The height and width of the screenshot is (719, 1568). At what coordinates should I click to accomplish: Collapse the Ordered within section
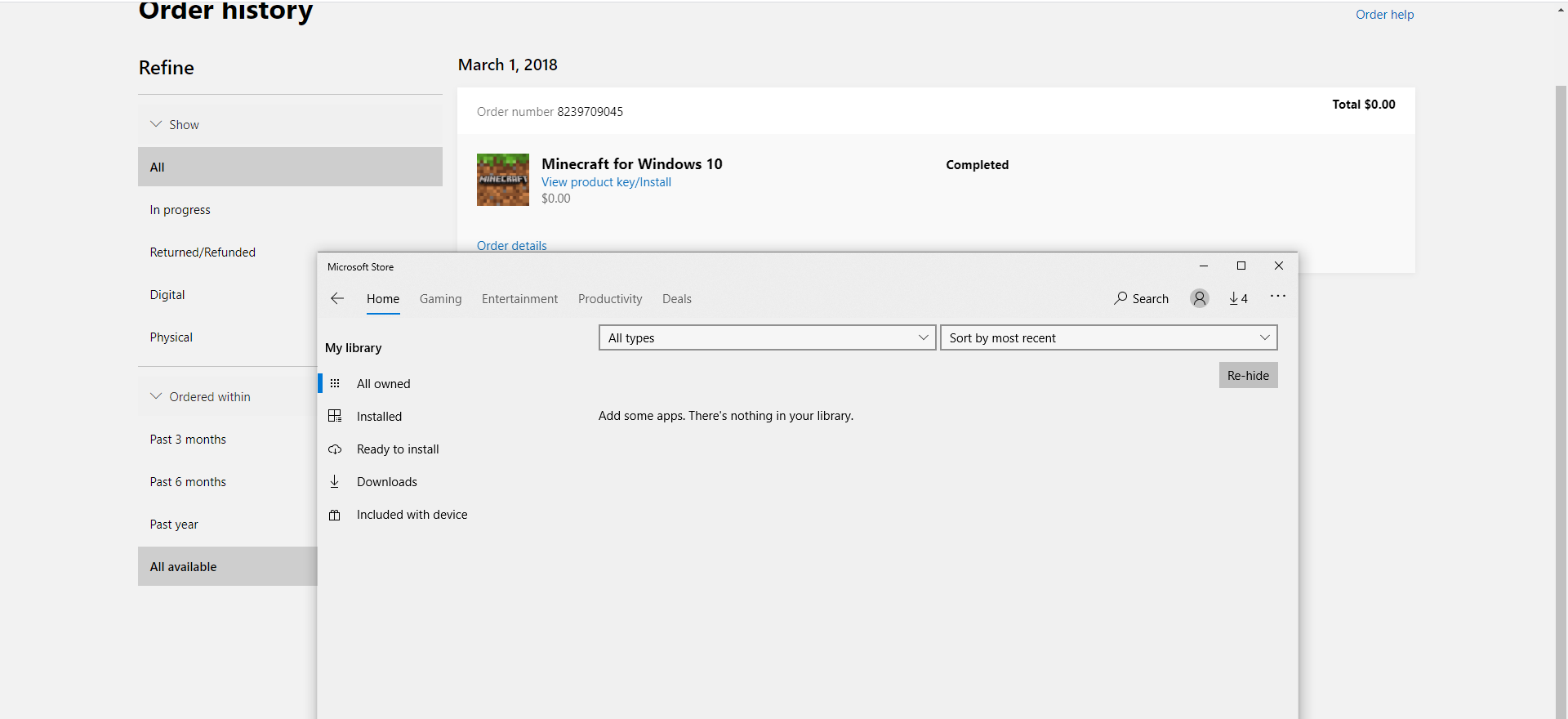pos(228,396)
